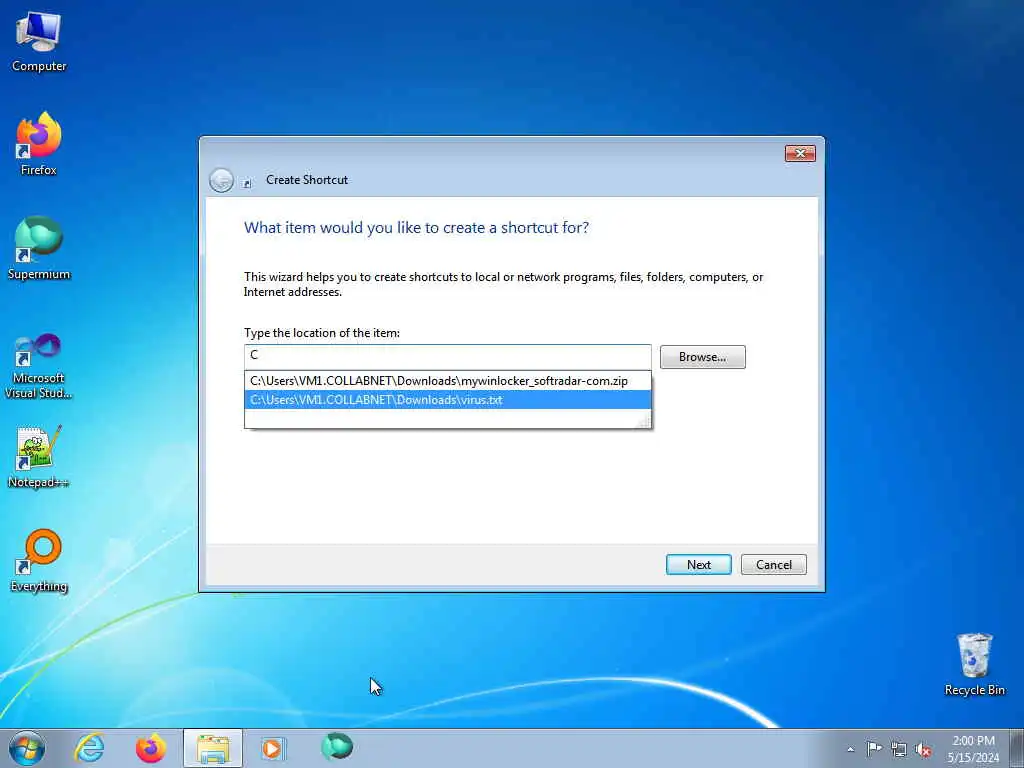Click the Cancel button
The height and width of the screenshot is (768, 1024).
[774, 565]
